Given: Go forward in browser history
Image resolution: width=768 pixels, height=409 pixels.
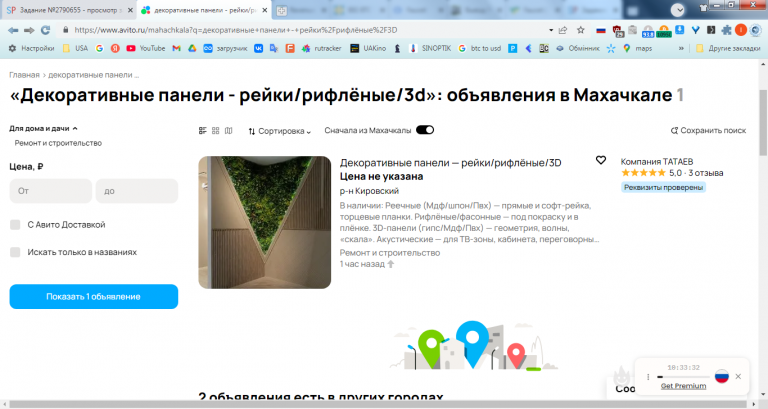Looking at the screenshot, I should pyautogui.click(x=29, y=30).
